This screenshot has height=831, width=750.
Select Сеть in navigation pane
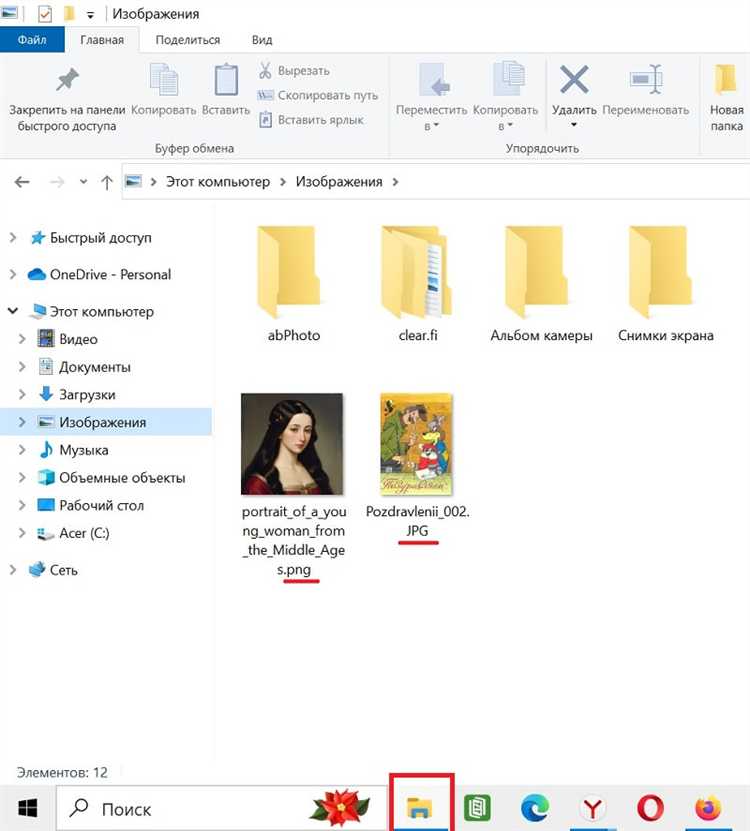pyautogui.click(x=64, y=570)
